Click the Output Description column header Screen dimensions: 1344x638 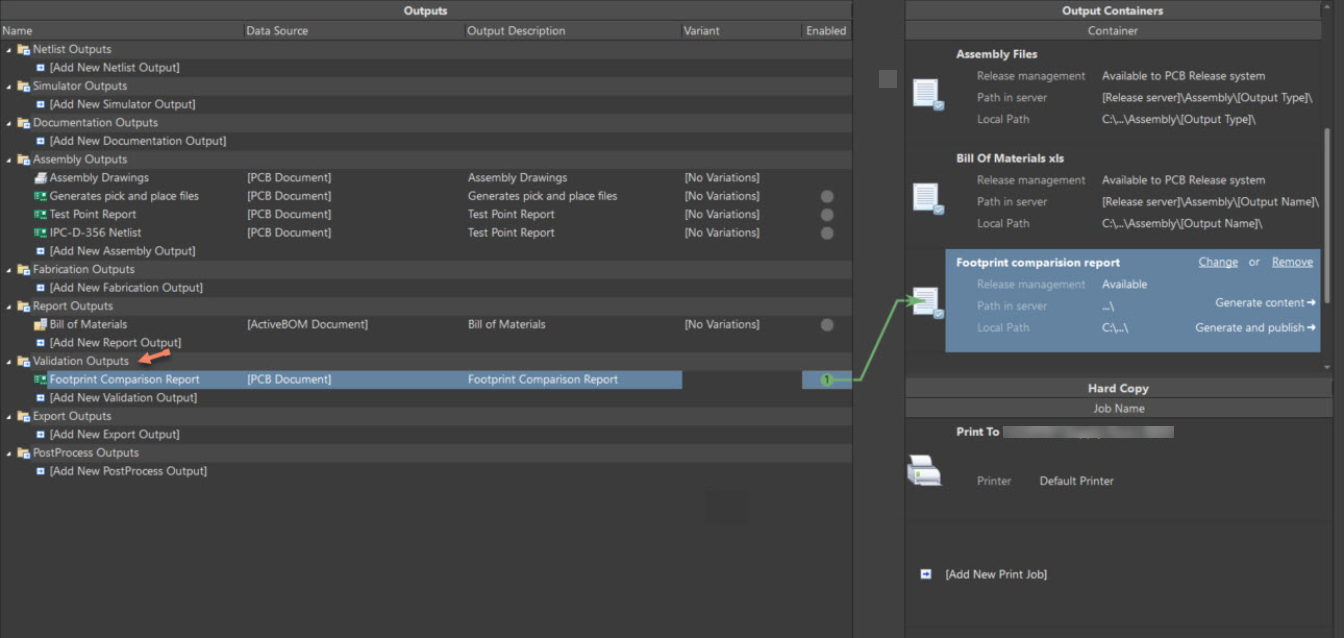point(516,31)
